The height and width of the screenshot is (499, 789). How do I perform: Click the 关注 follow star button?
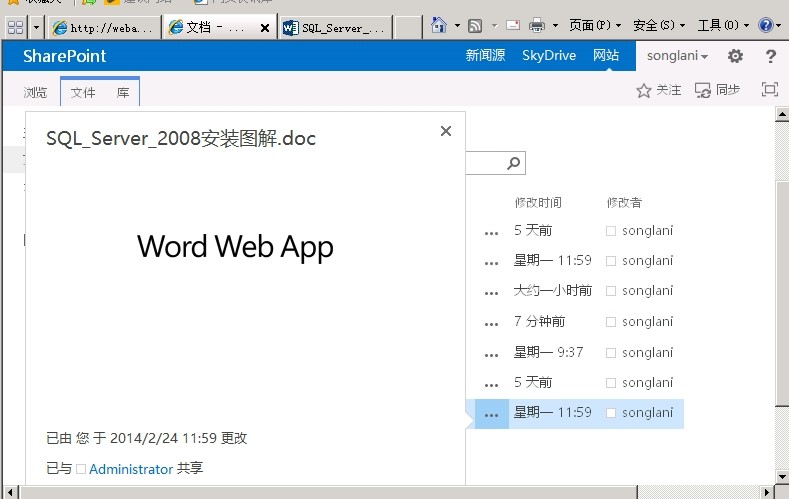pyautogui.click(x=659, y=91)
